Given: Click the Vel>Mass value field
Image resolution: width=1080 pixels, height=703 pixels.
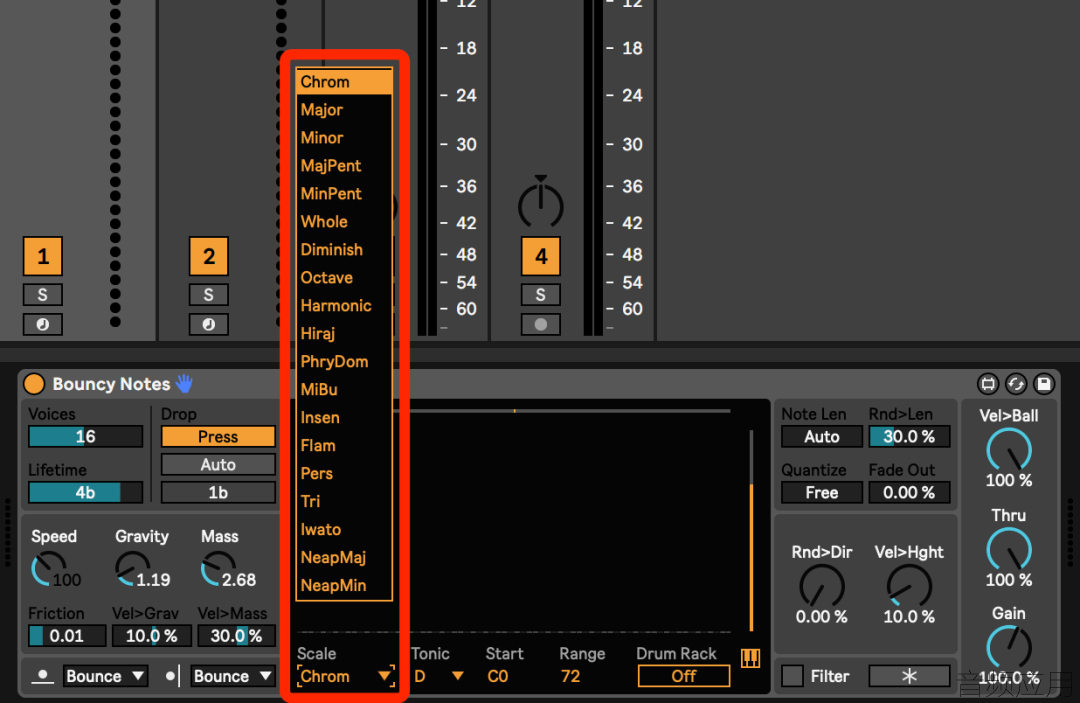Looking at the screenshot, I should (236, 636).
